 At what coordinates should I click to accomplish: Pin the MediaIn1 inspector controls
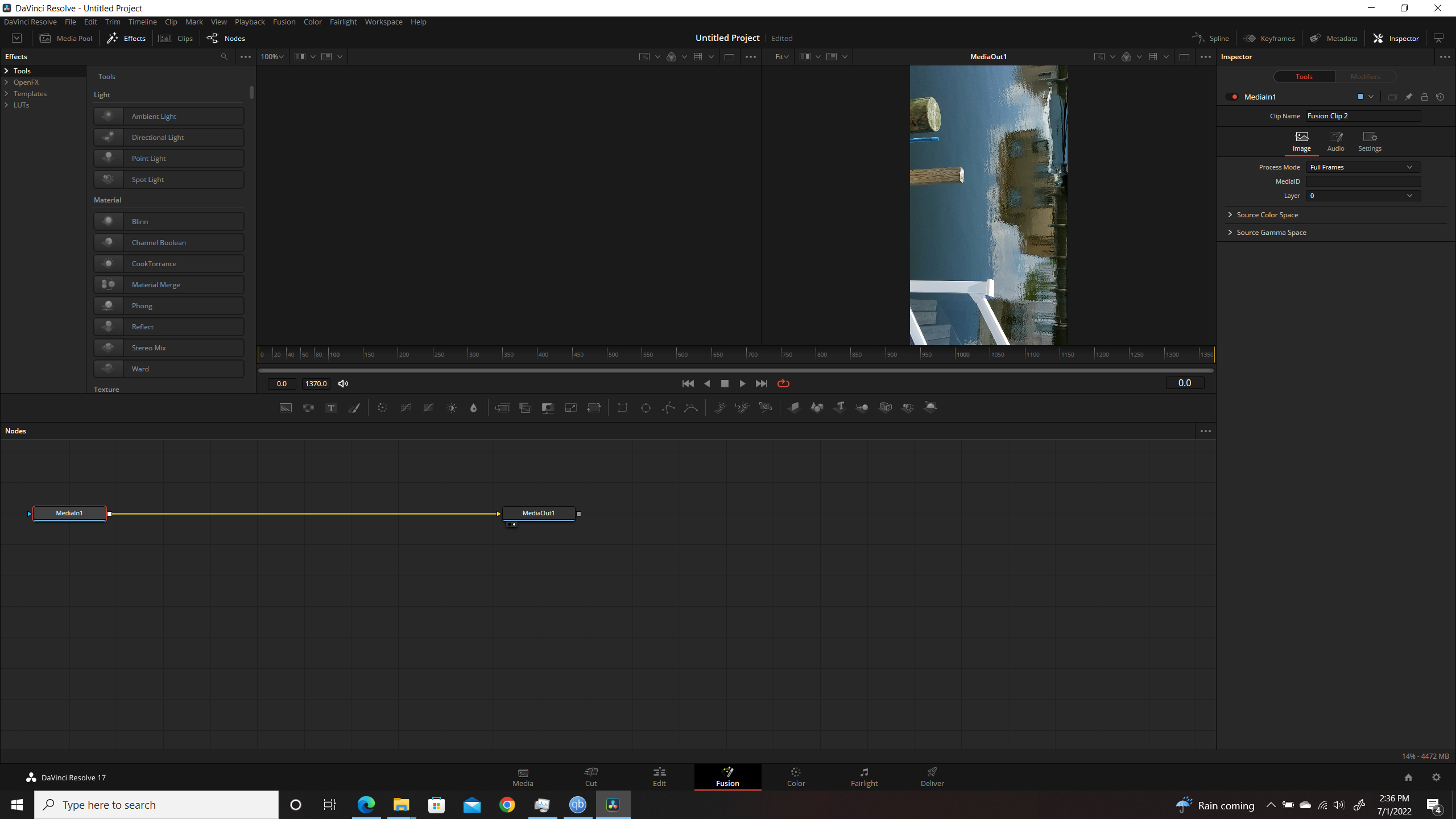tap(1408, 97)
